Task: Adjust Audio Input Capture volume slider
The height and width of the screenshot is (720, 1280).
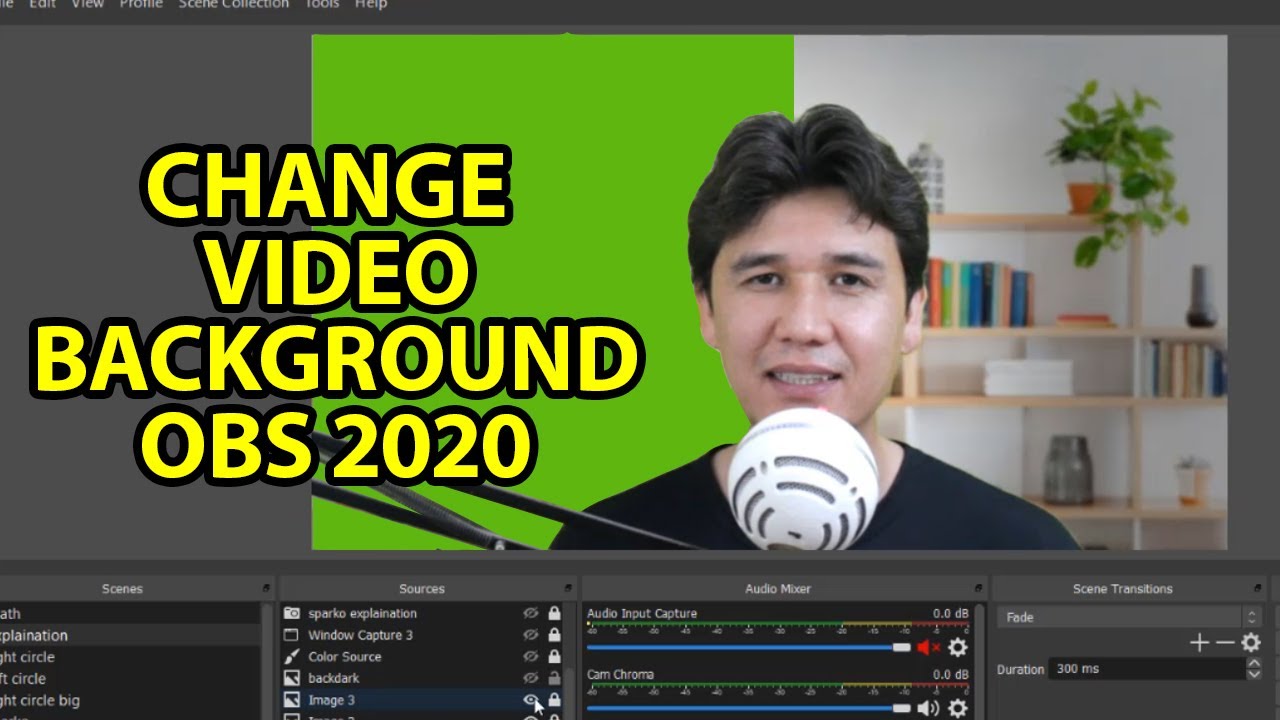Action: pyautogui.click(x=749, y=648)
